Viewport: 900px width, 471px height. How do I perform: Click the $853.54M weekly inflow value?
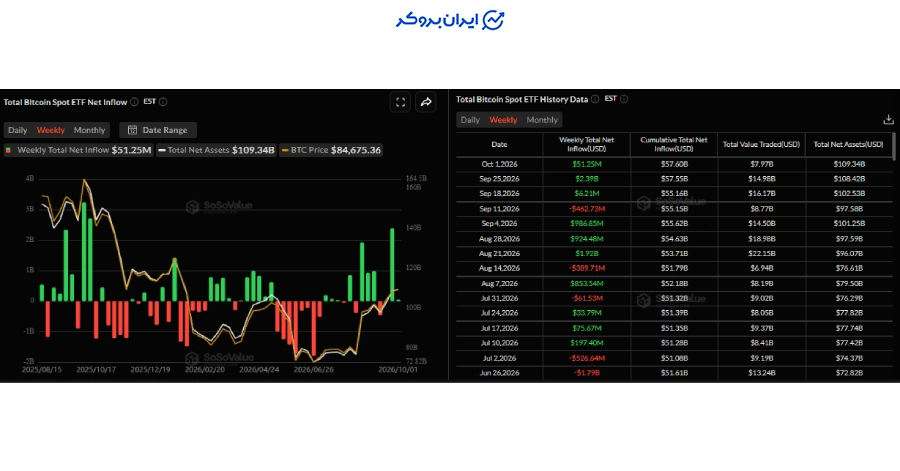tap(587, 283)
